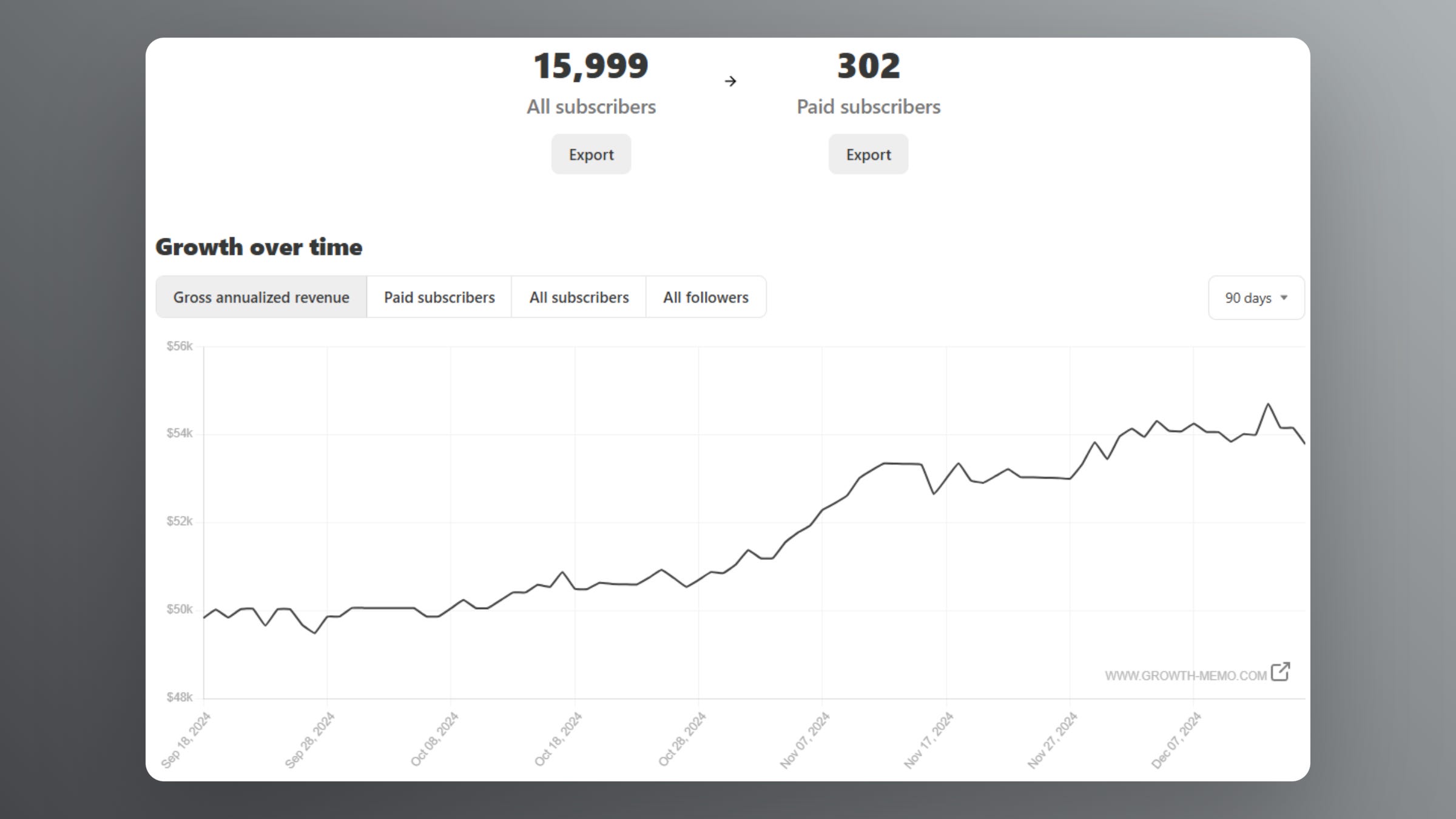Click the $48k y-axis label
Viewport: 1456px width, 819px height.
point(180,698)
